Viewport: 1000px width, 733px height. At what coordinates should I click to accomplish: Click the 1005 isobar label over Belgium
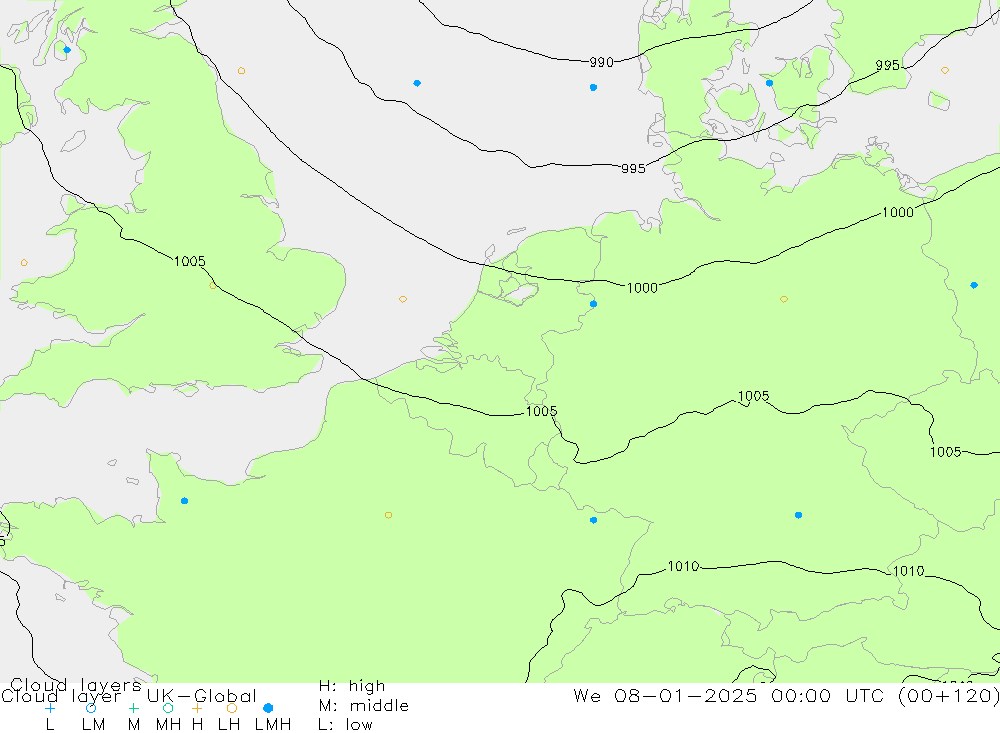[x=541, y=411]
